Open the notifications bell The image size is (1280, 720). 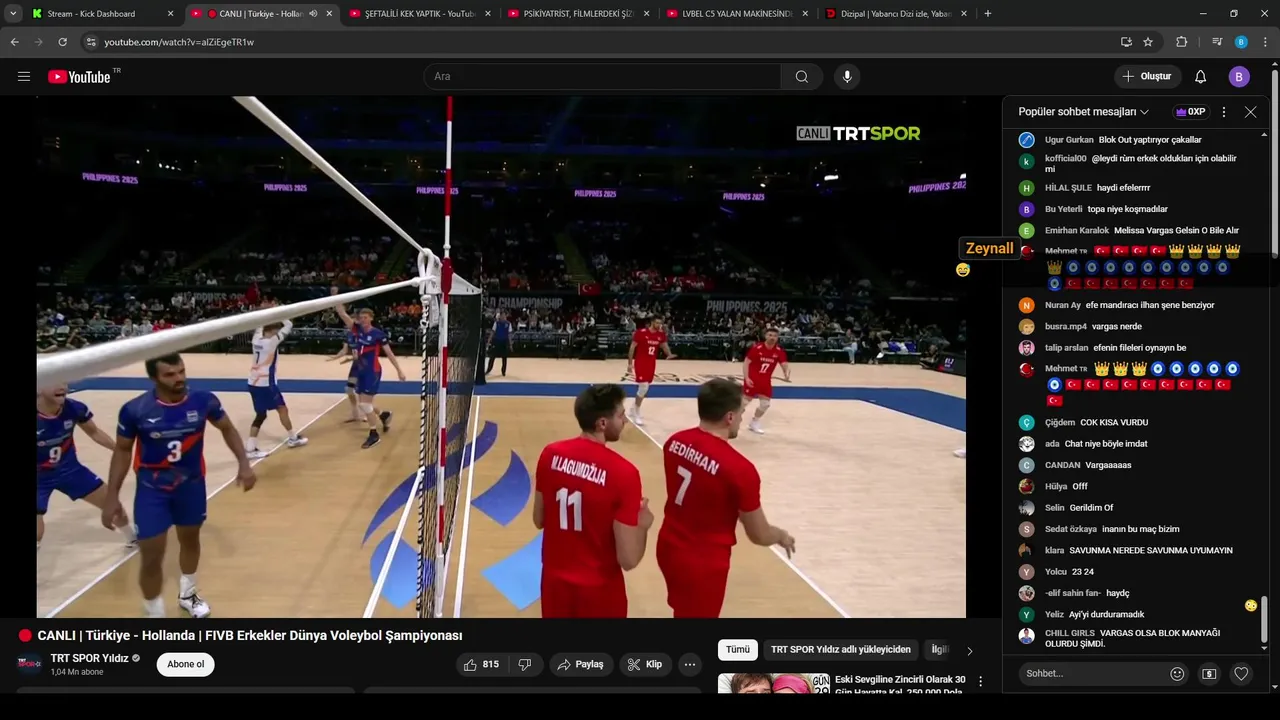1200,76
